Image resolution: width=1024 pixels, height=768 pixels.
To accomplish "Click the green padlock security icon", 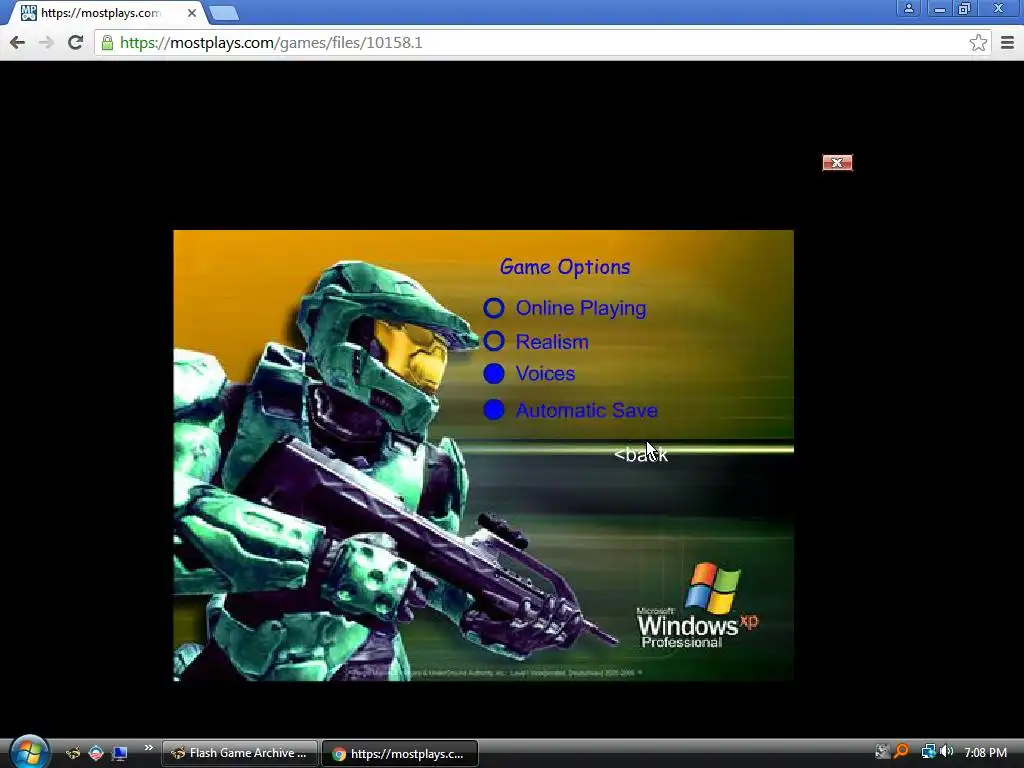I will [x=107, y=43].
